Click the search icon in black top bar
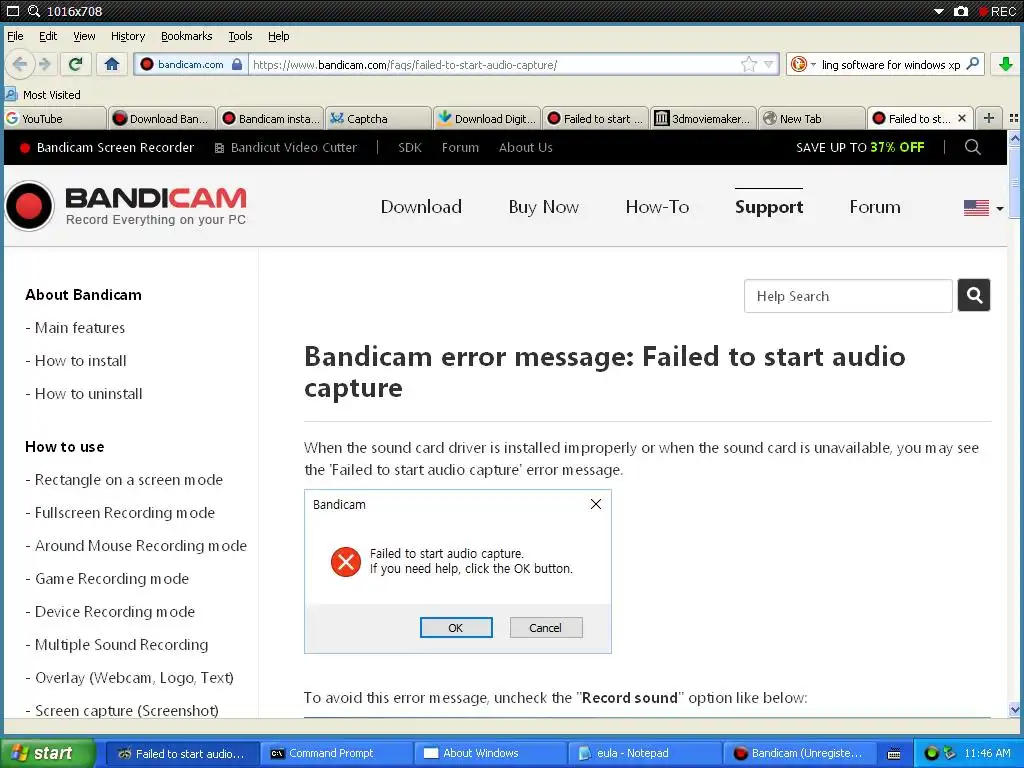 pyautogui.click(x=972, y=147)
